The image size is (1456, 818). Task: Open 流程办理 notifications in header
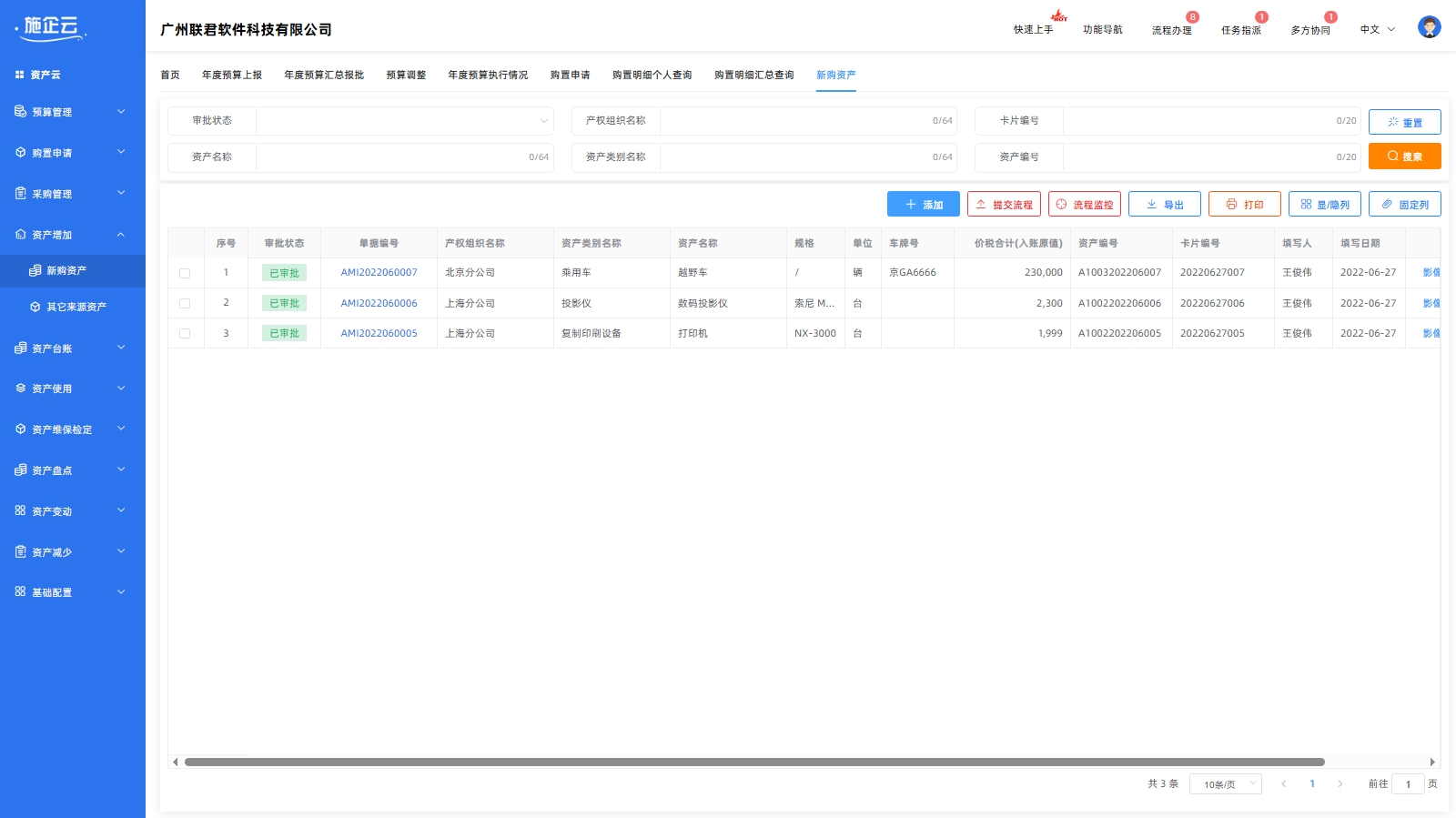(1171, 30)
